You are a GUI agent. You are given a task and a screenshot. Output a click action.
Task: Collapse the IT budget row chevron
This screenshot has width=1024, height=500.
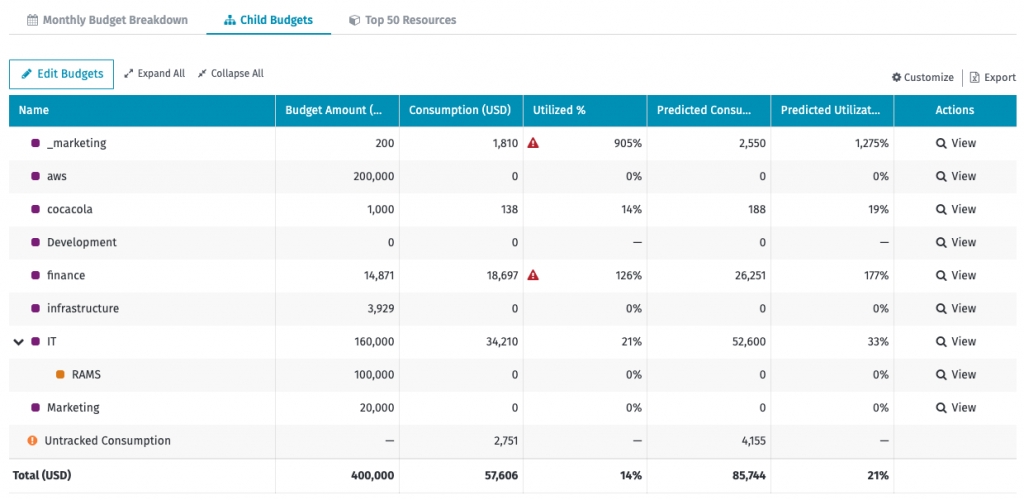(18, 342)
